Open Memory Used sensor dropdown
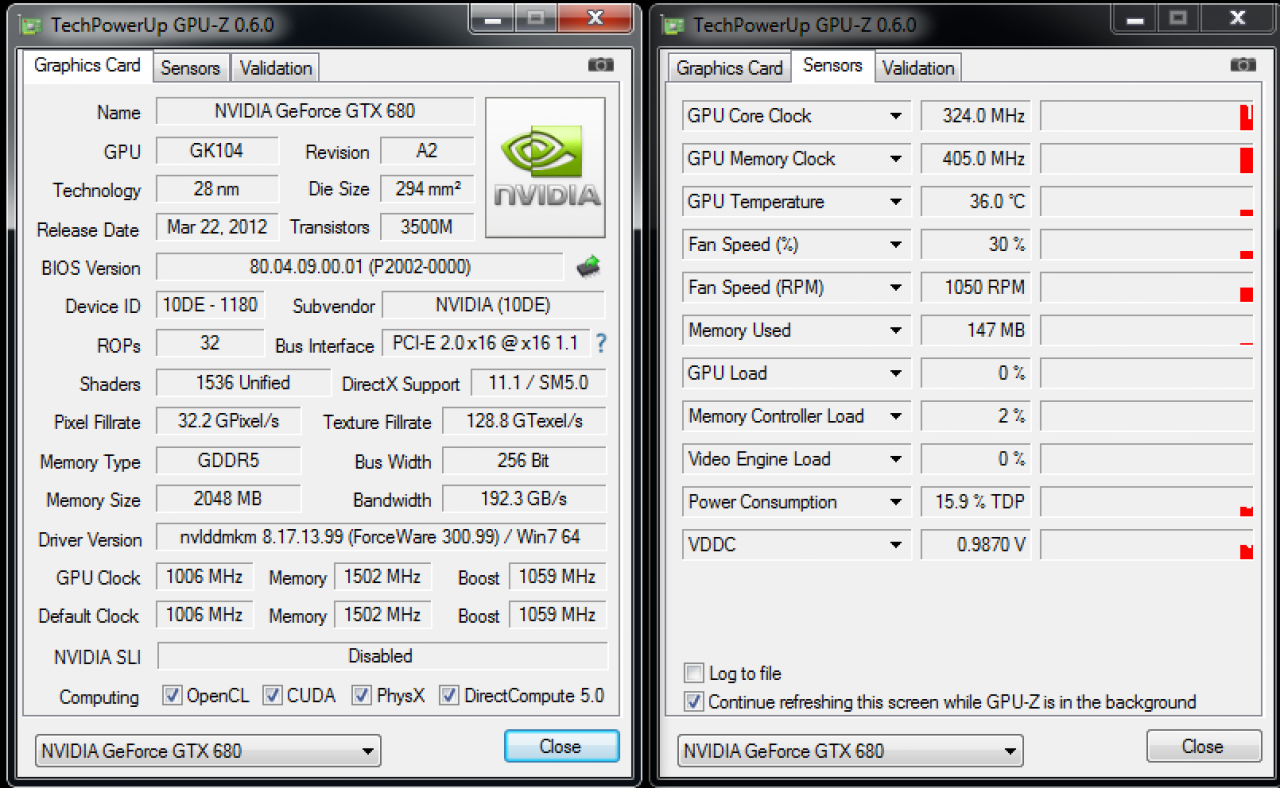 896,331
